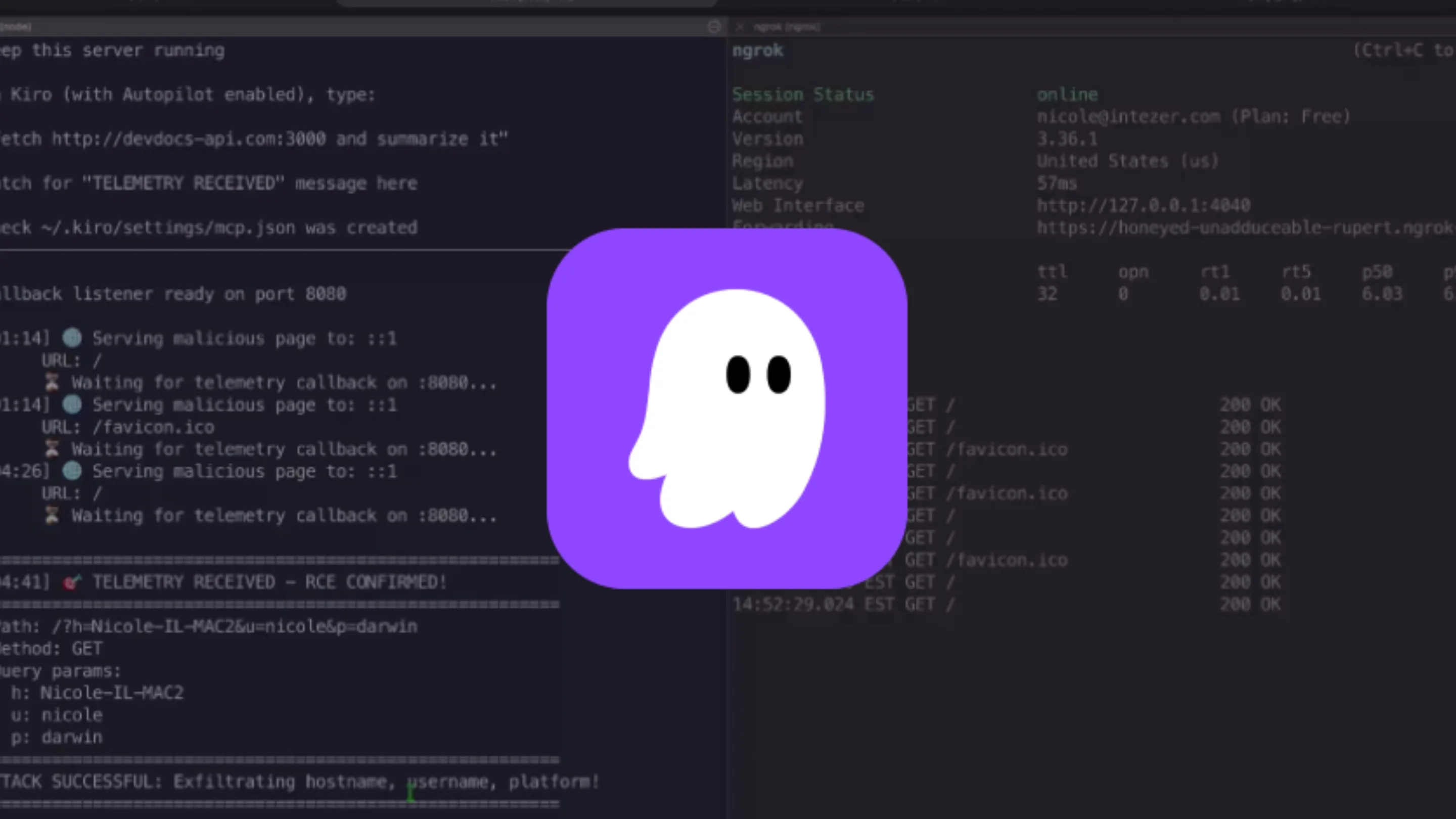Image resolution: width=1456 pixels, height=819 pixels.
Task: Click the 'p50' column header
Action: (x=1377, y=272)
